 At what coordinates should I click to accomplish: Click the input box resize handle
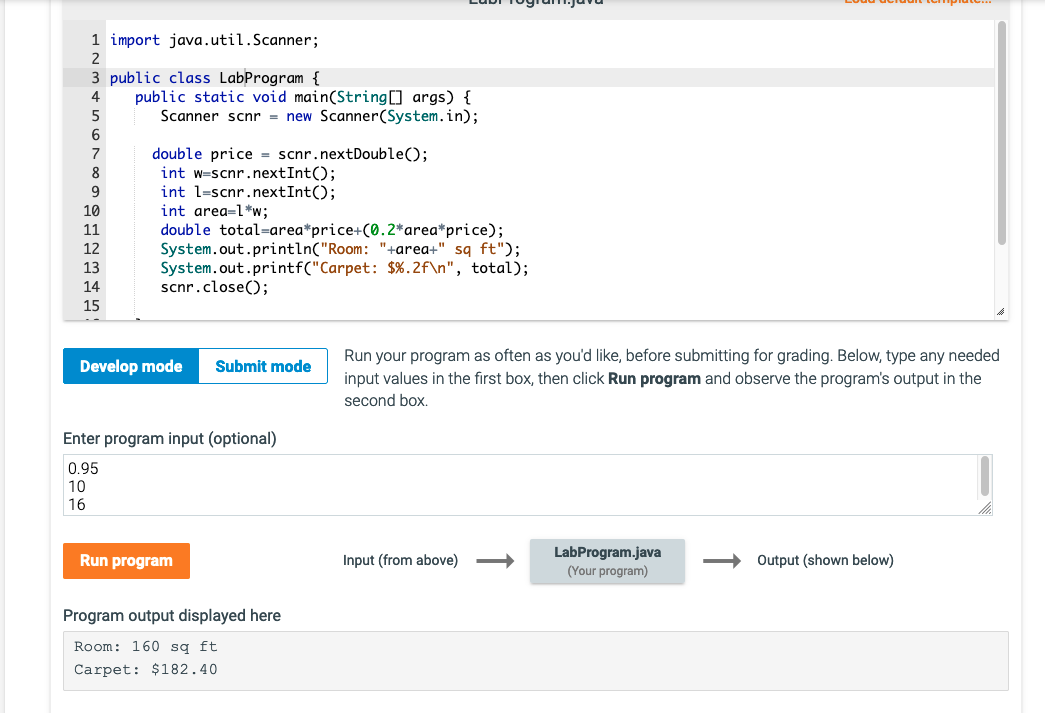(x=985, y=508)
